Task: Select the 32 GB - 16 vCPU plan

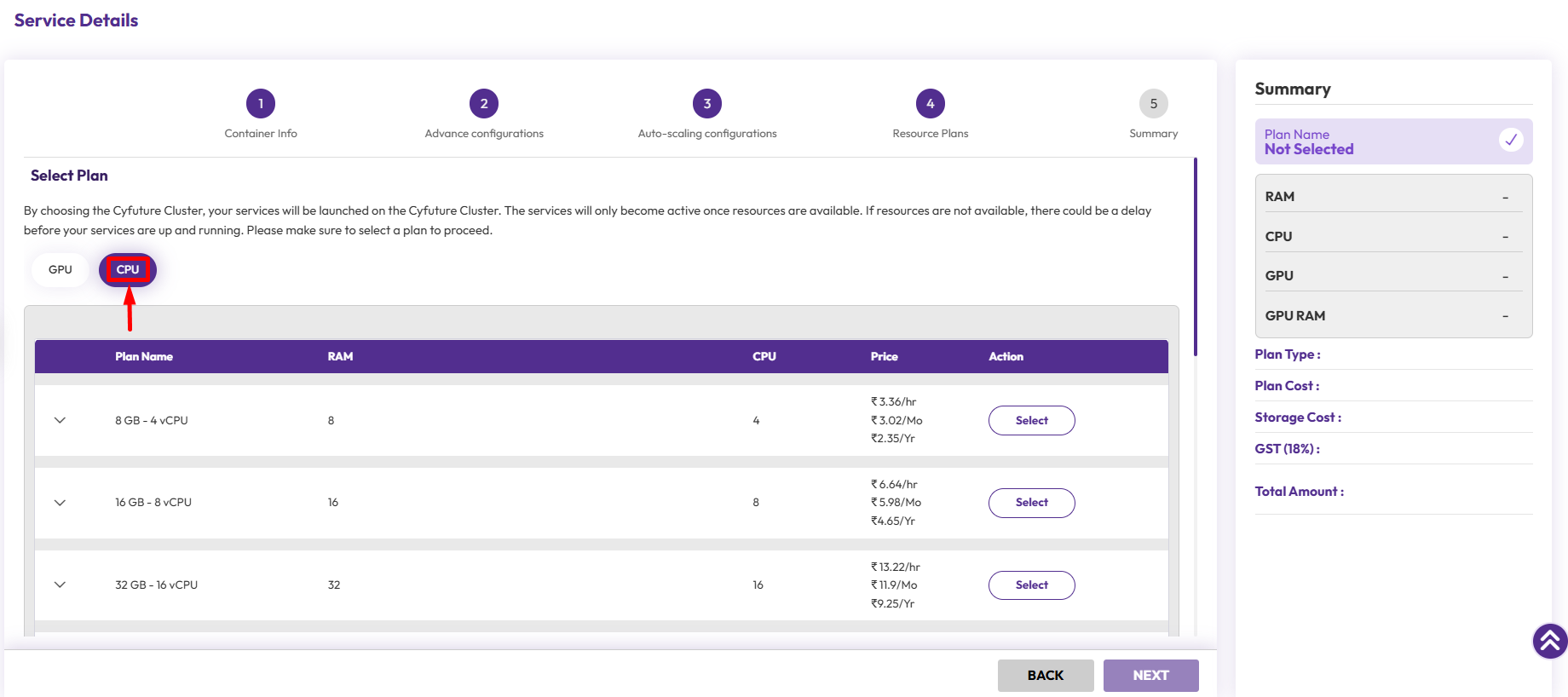Action: click(x=1031, y=585)
